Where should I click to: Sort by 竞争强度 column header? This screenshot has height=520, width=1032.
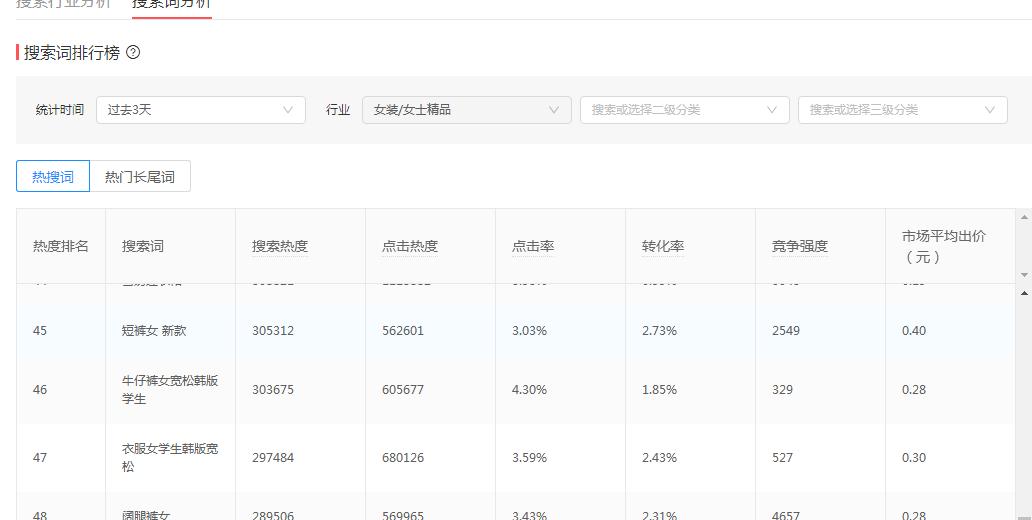tap(800, 246)
